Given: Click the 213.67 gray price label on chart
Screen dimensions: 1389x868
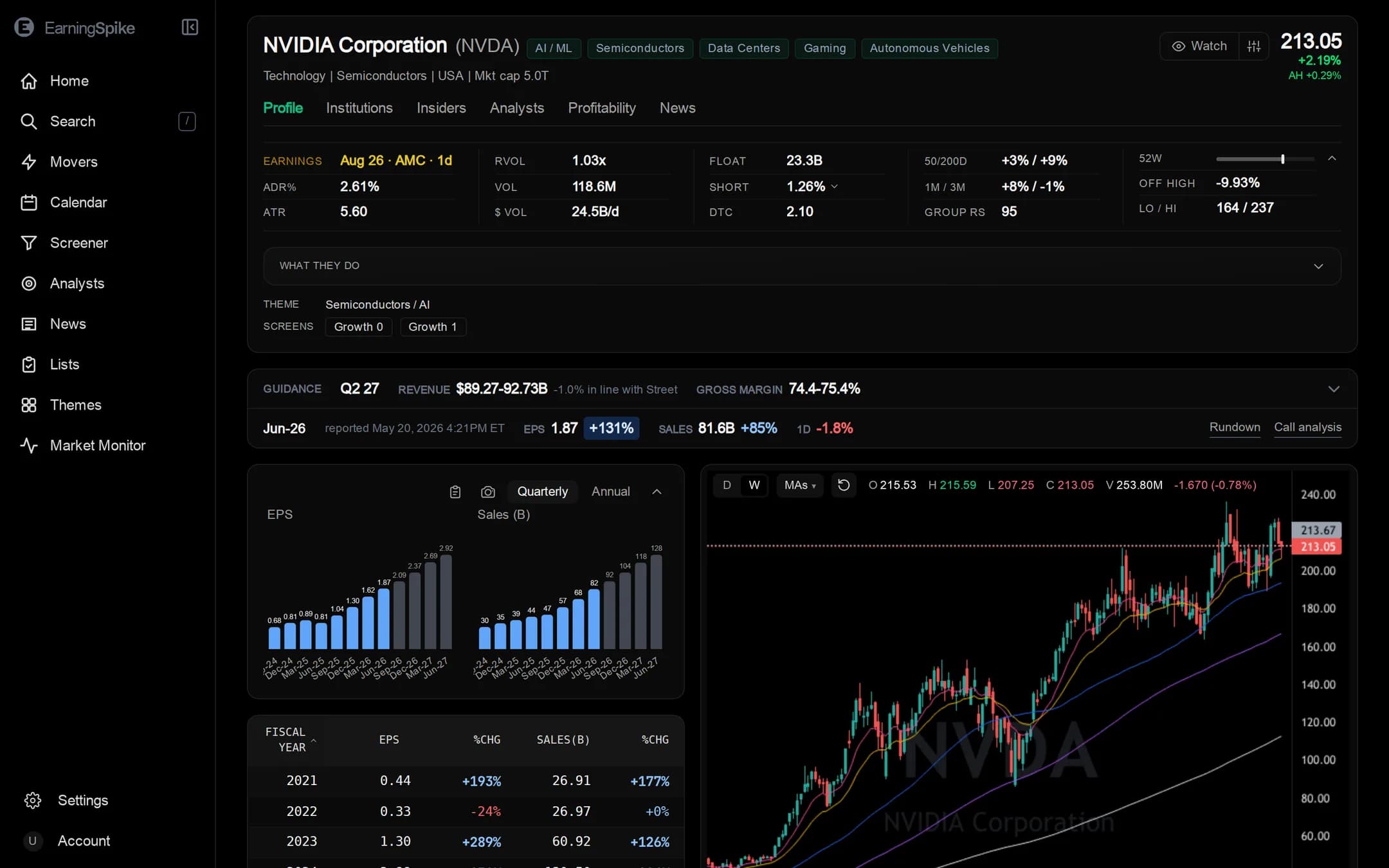Looking at the screenshot, I should point(1317,530).
